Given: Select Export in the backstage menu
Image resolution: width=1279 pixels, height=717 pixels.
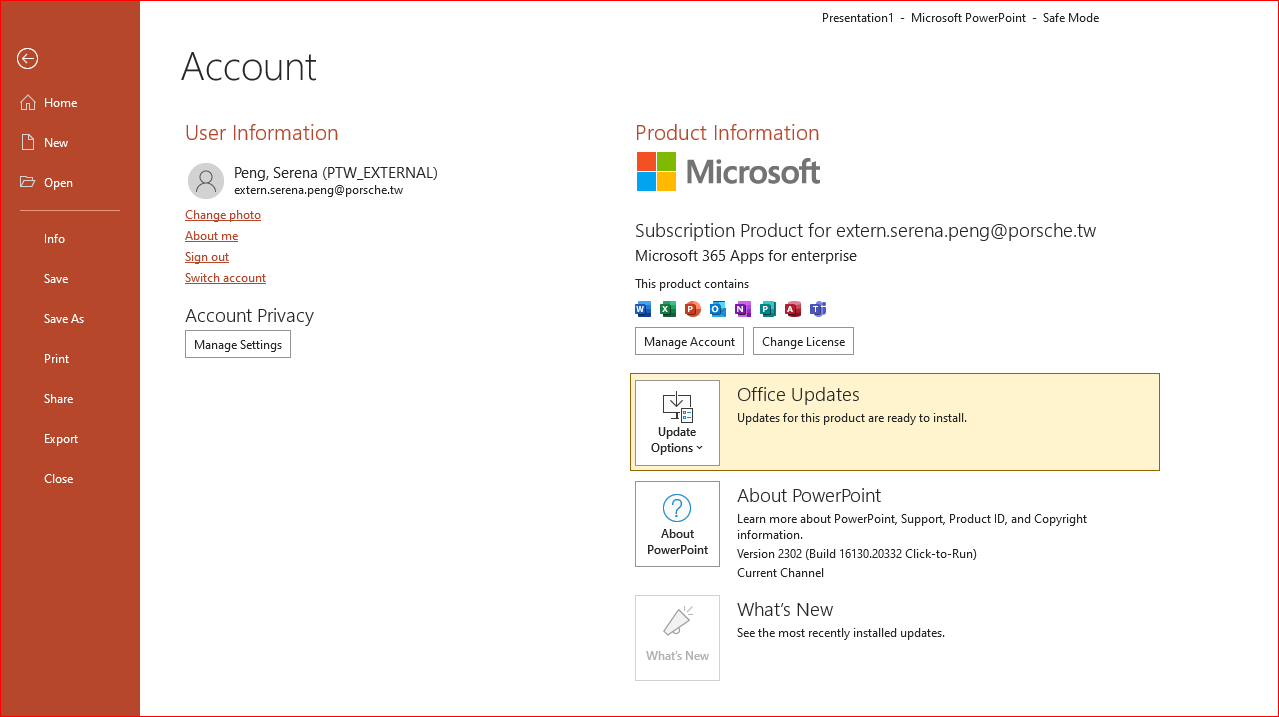Looking at the screenshot, I should 61,439.
